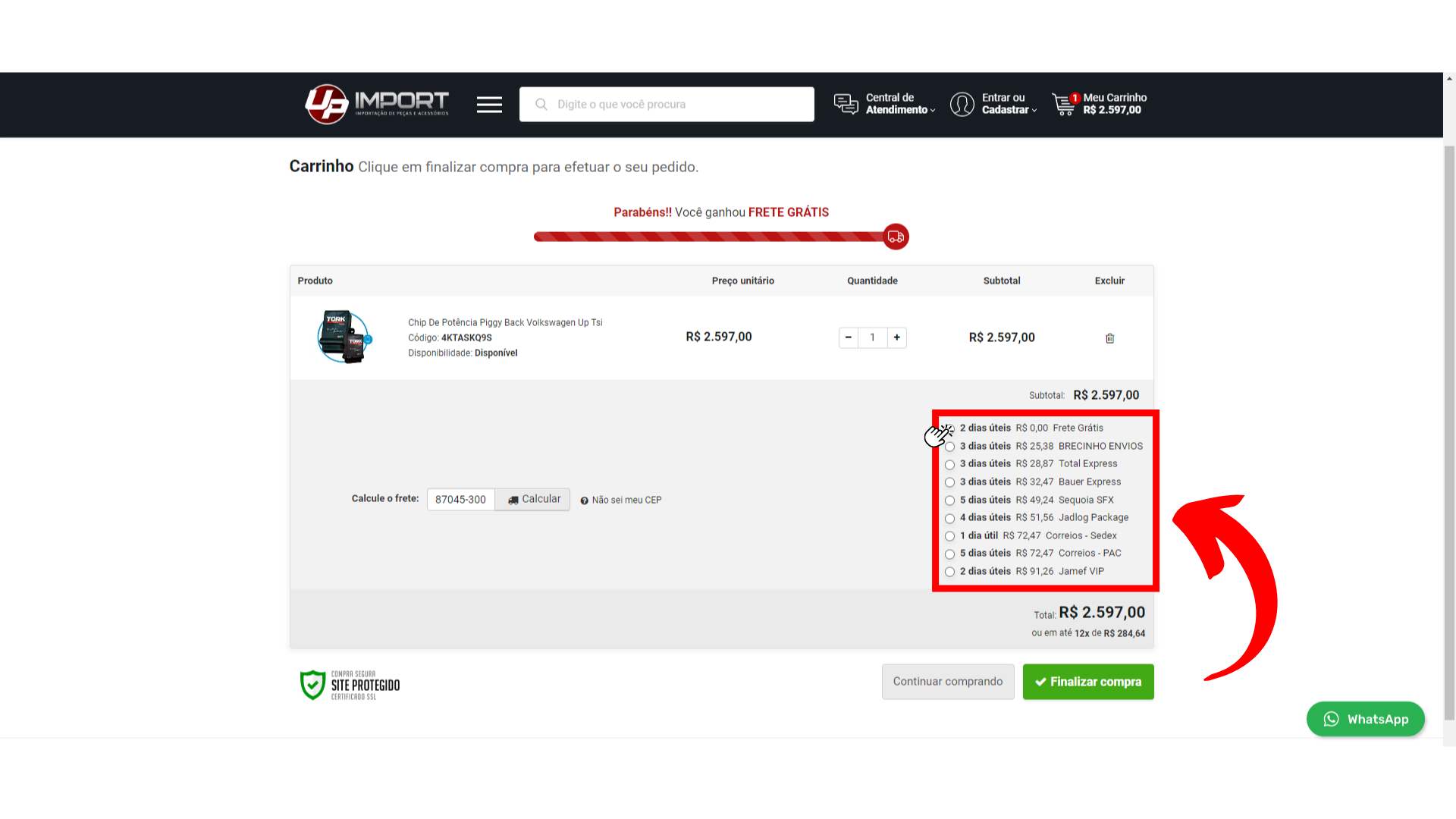Expand Central de Atendimento dropdown
This screenshot has width=1456, height=819.
pos(900,104)
